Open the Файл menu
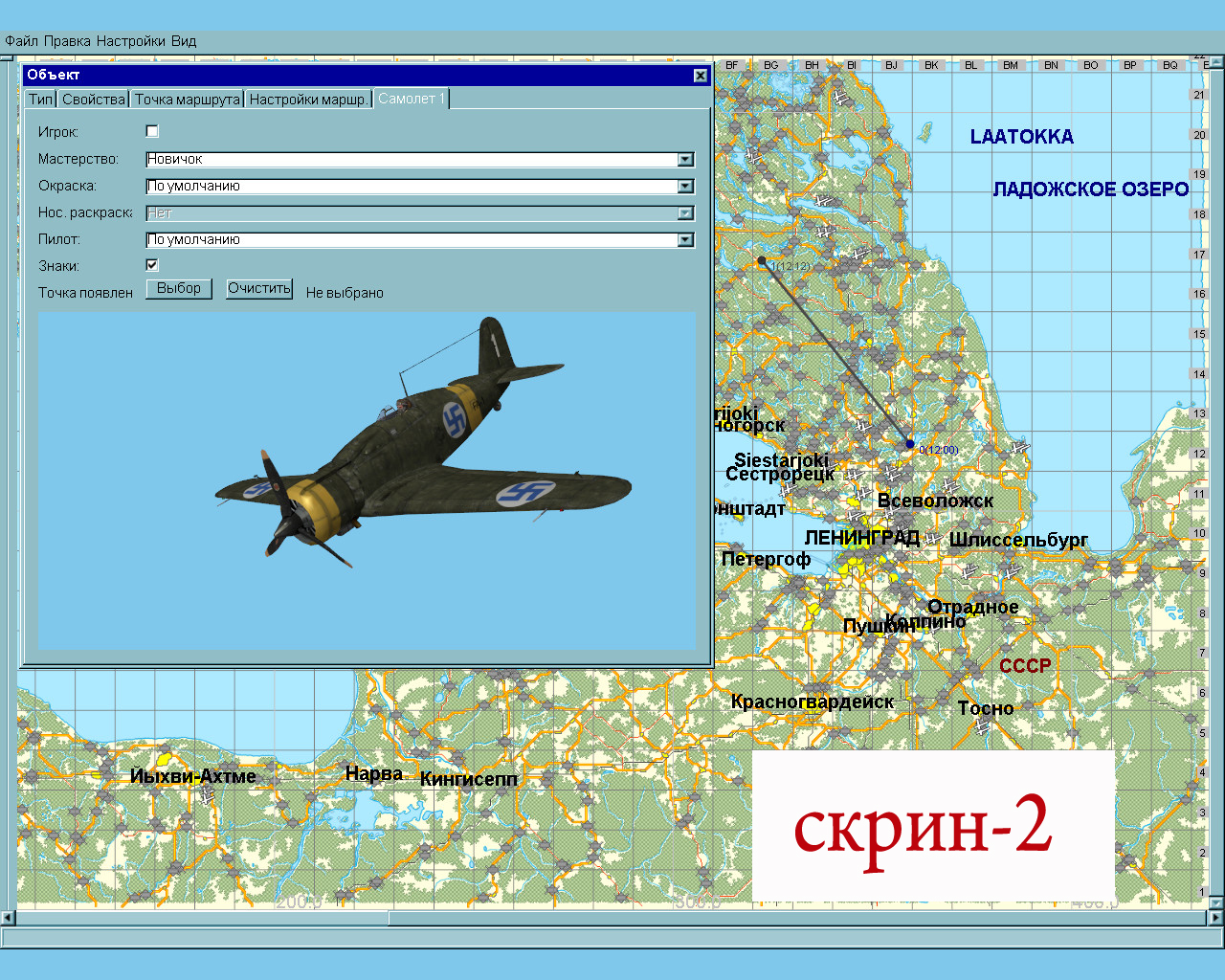The height and width of the screenshot is (980, 1225). click(x=21, y=41)
